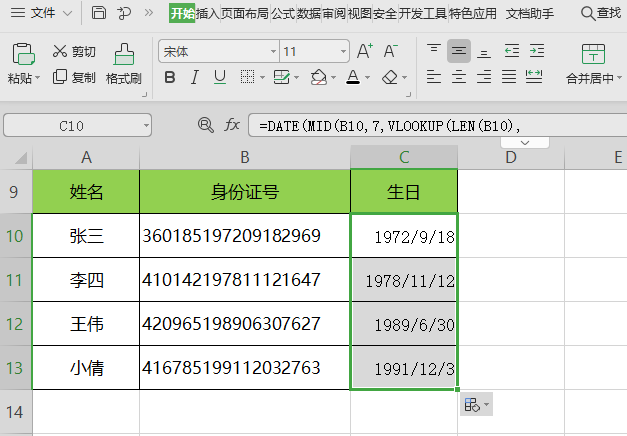Click the zoom magnifier icon beside fx

(206, 125)
